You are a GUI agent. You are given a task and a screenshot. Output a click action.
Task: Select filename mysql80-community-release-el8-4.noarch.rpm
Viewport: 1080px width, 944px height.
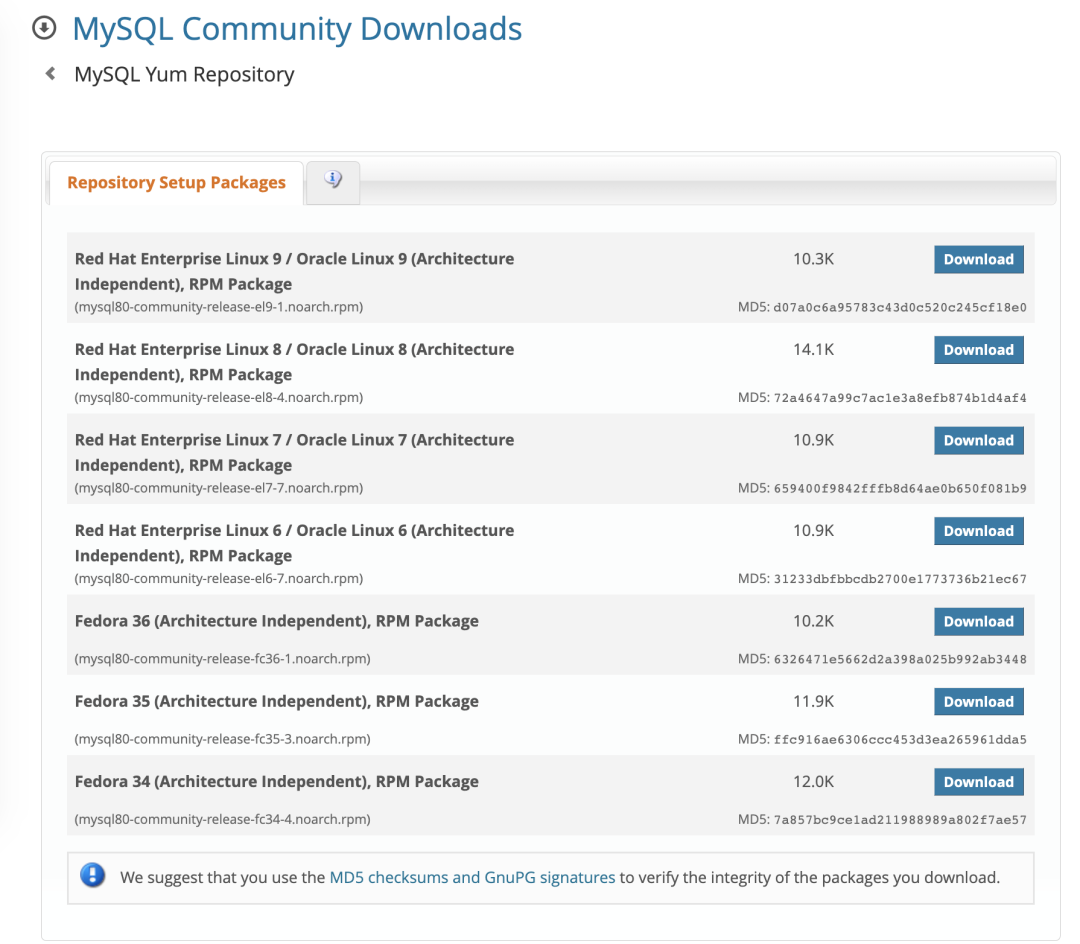pos(219,397)
